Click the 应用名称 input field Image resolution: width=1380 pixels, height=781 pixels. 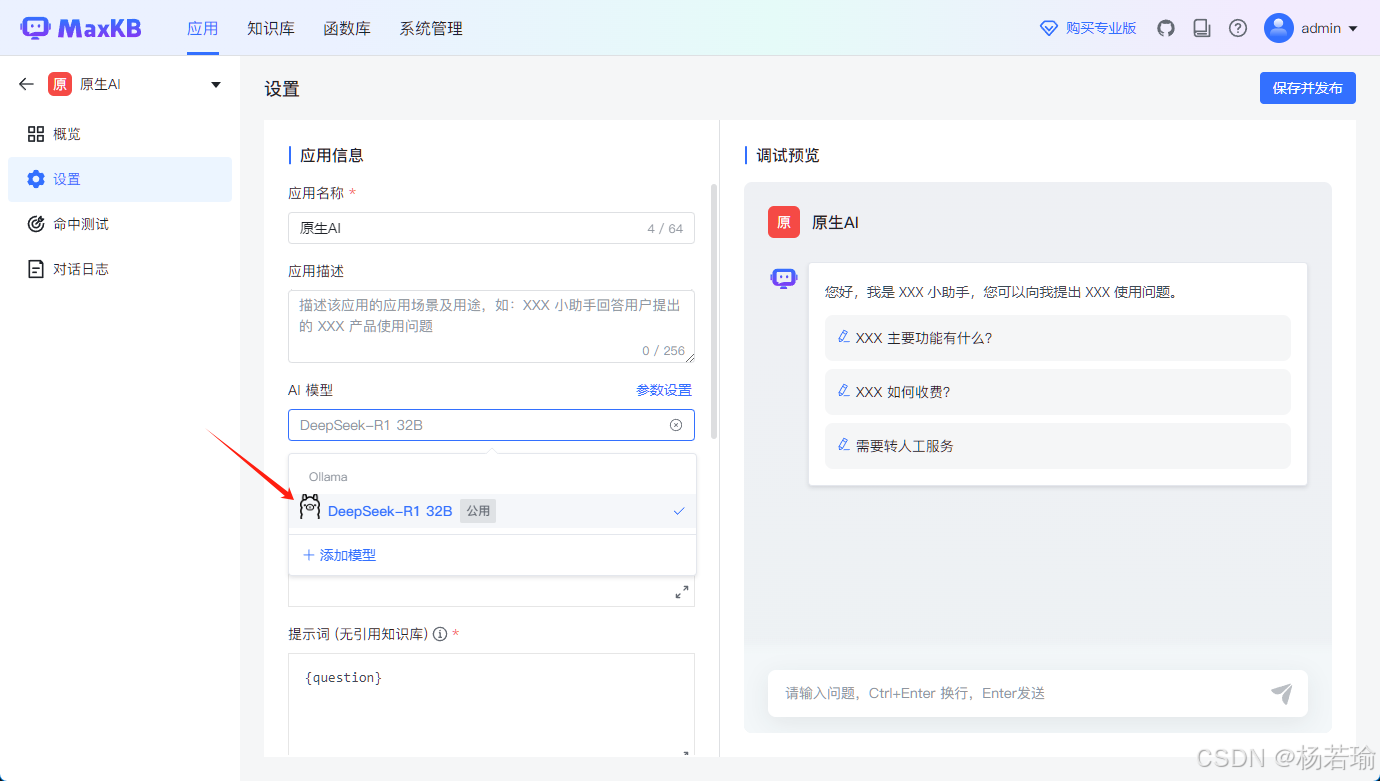click(x=491, y=228)
